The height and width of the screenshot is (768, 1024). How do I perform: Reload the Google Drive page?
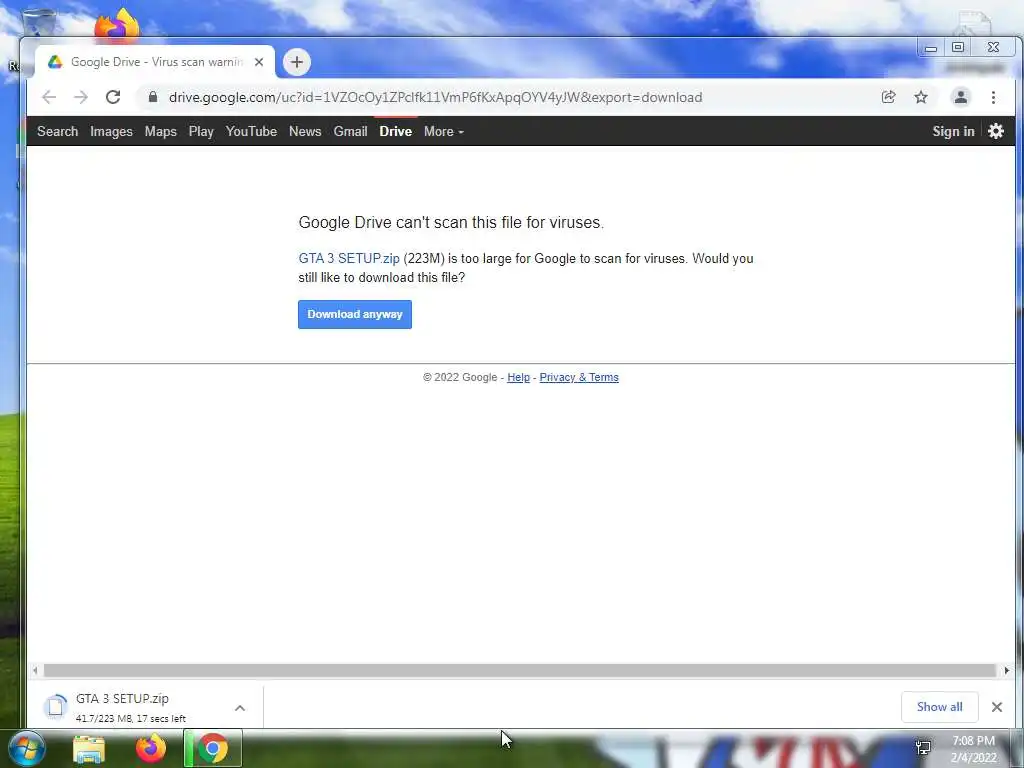[x=113, y=97]
